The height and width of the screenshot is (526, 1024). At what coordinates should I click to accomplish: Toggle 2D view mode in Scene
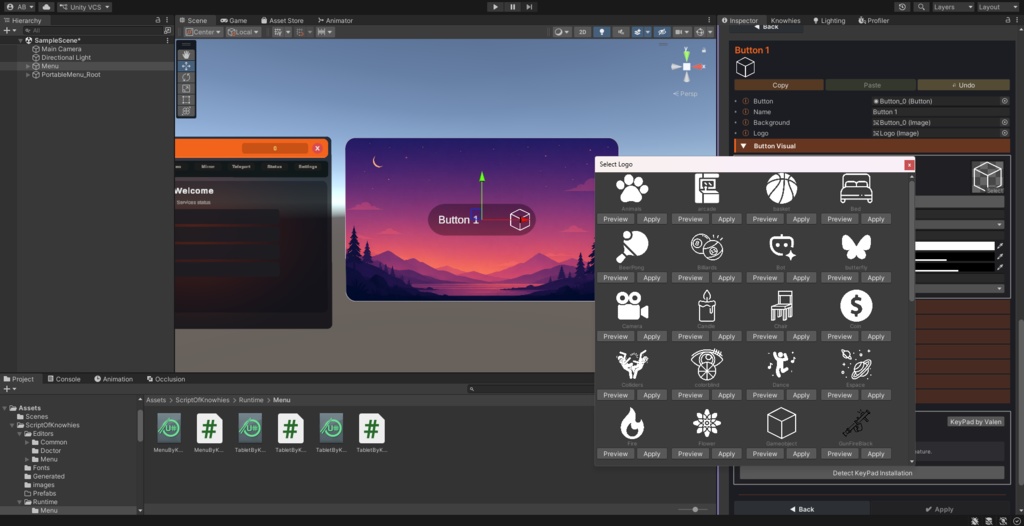click(582, 31)
